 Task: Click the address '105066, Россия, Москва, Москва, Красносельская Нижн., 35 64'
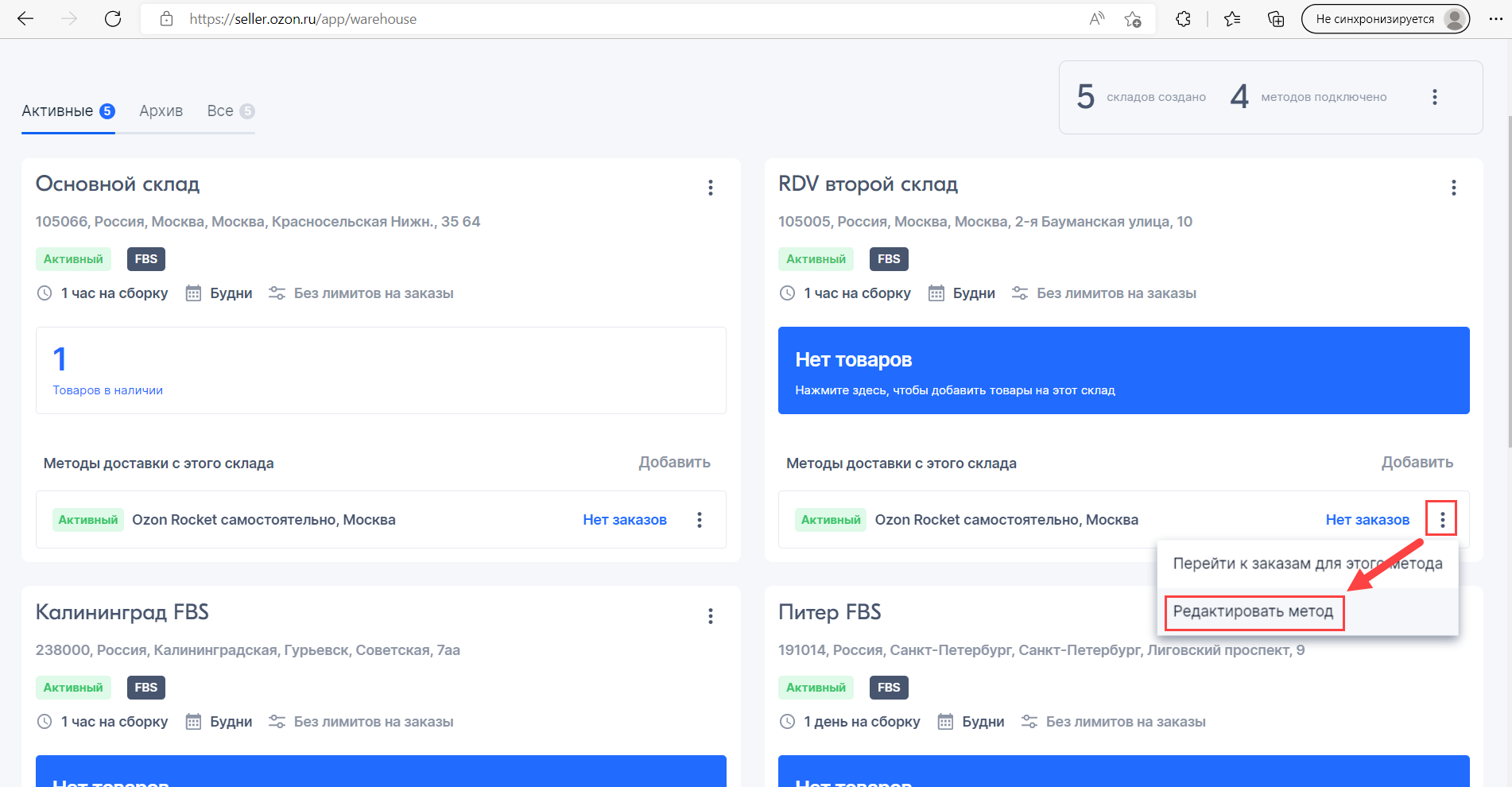[x=258, y=222]
